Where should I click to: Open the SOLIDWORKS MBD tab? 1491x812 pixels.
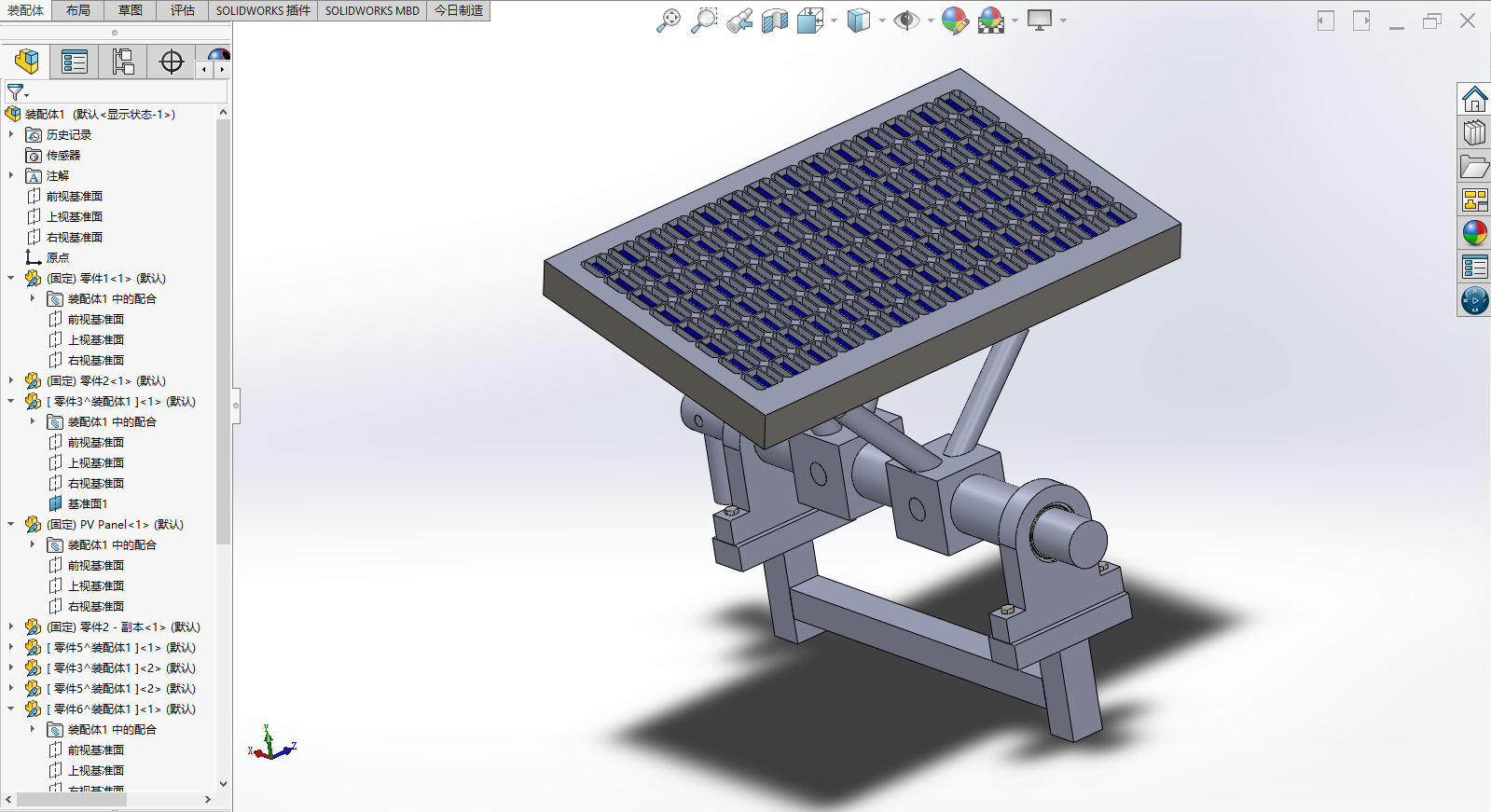[x=372, y=10]
